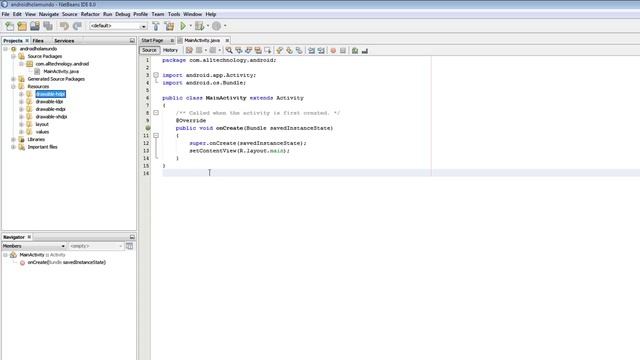Collapse the onCreate method fold marker
The width and height of the screenshot is (640, 360).
(156, 136)
